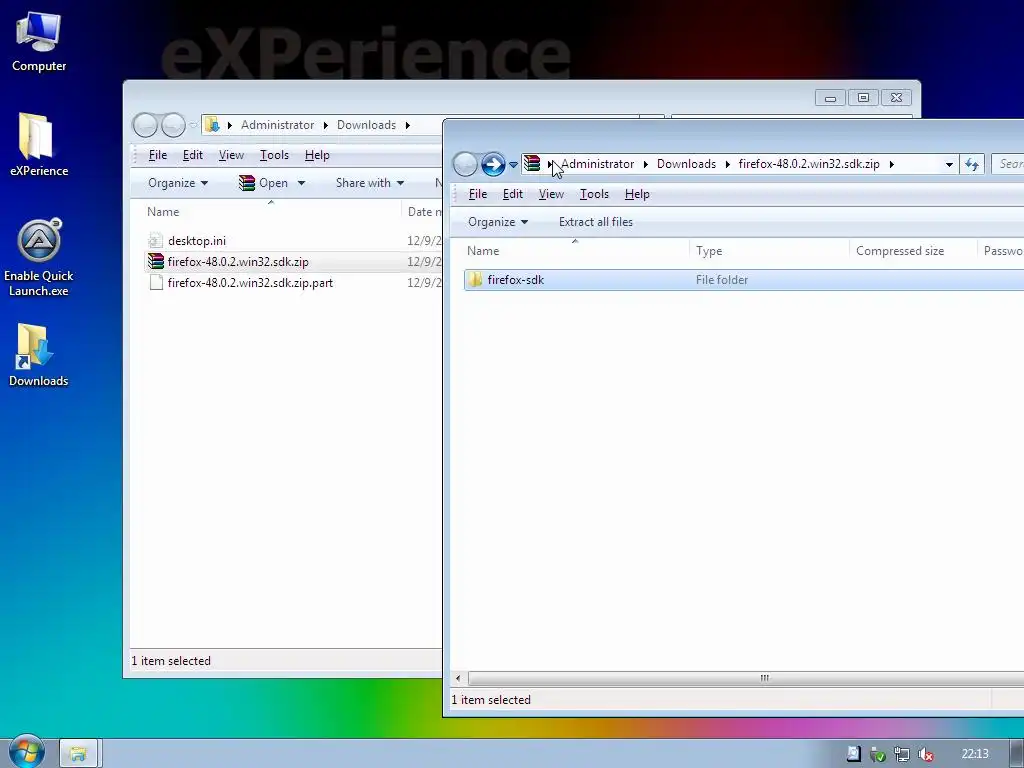Open Edit menu in zip window
The image size is (1024, 768).
pyautogui.click(x=513, y=194)
